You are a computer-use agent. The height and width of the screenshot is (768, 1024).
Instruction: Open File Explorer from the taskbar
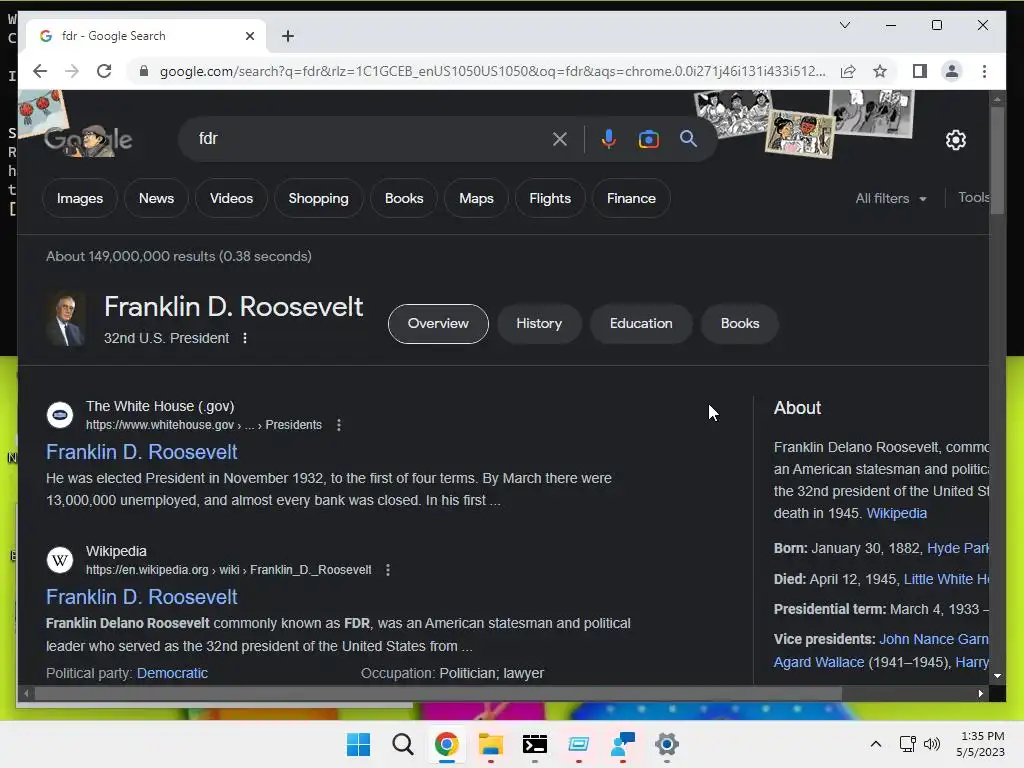[x=490, y=744]
